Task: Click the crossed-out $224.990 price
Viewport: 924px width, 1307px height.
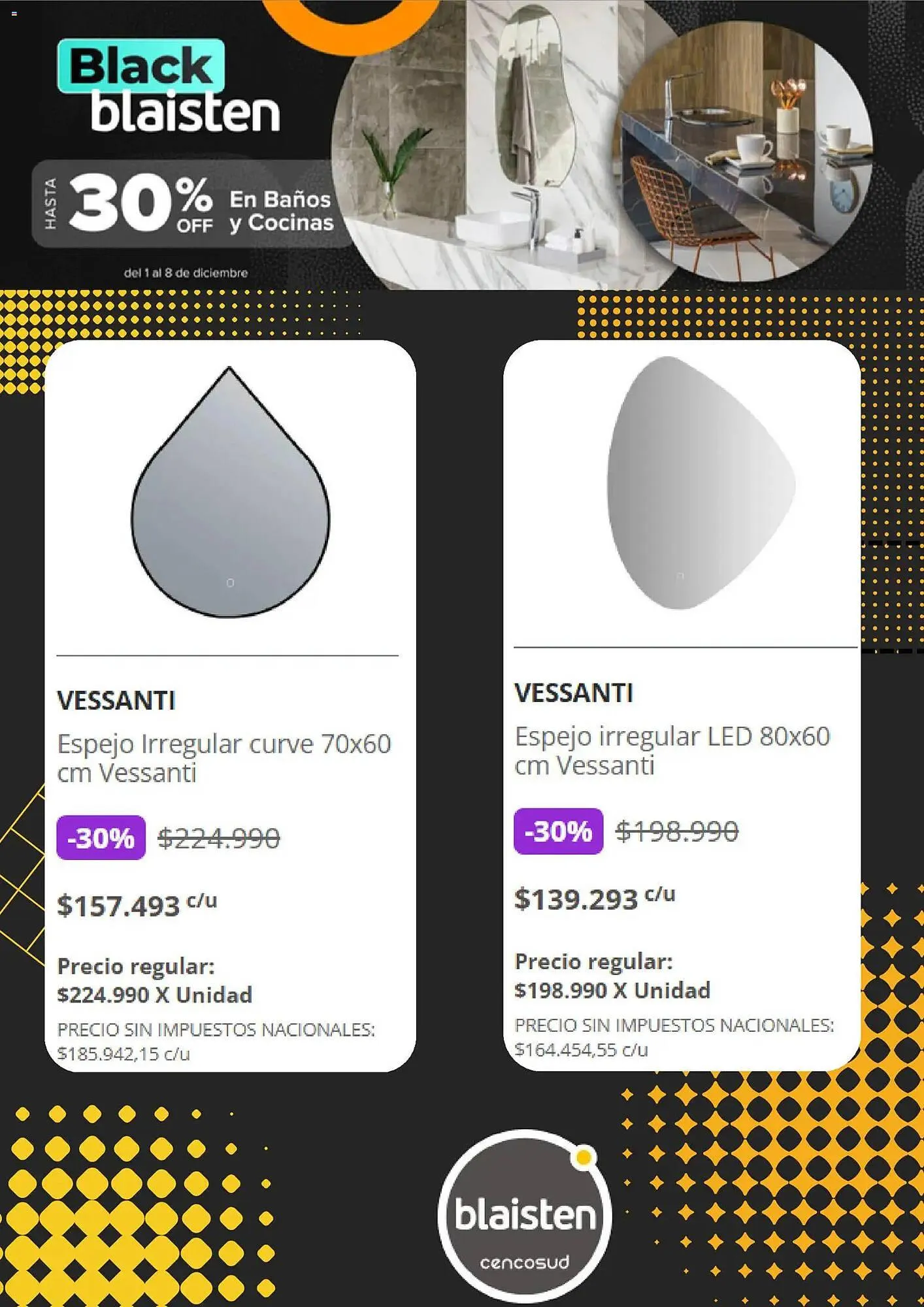Action: coord(219,838)
